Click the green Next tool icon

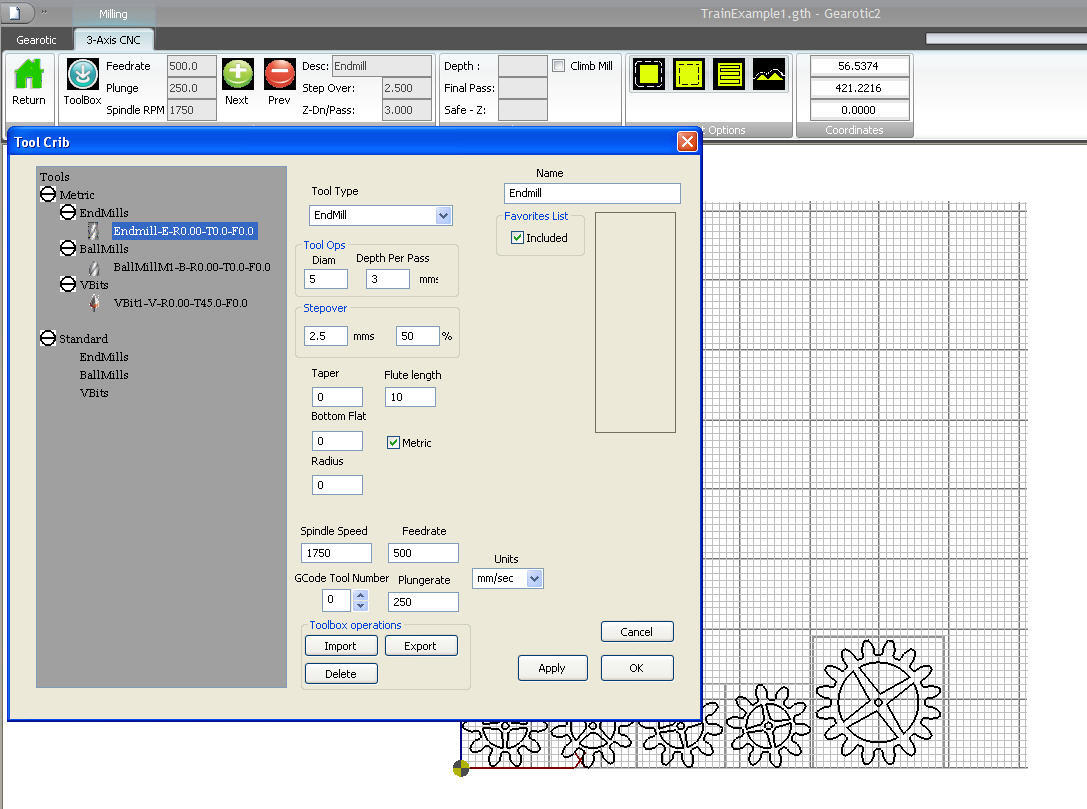[237, 76]
